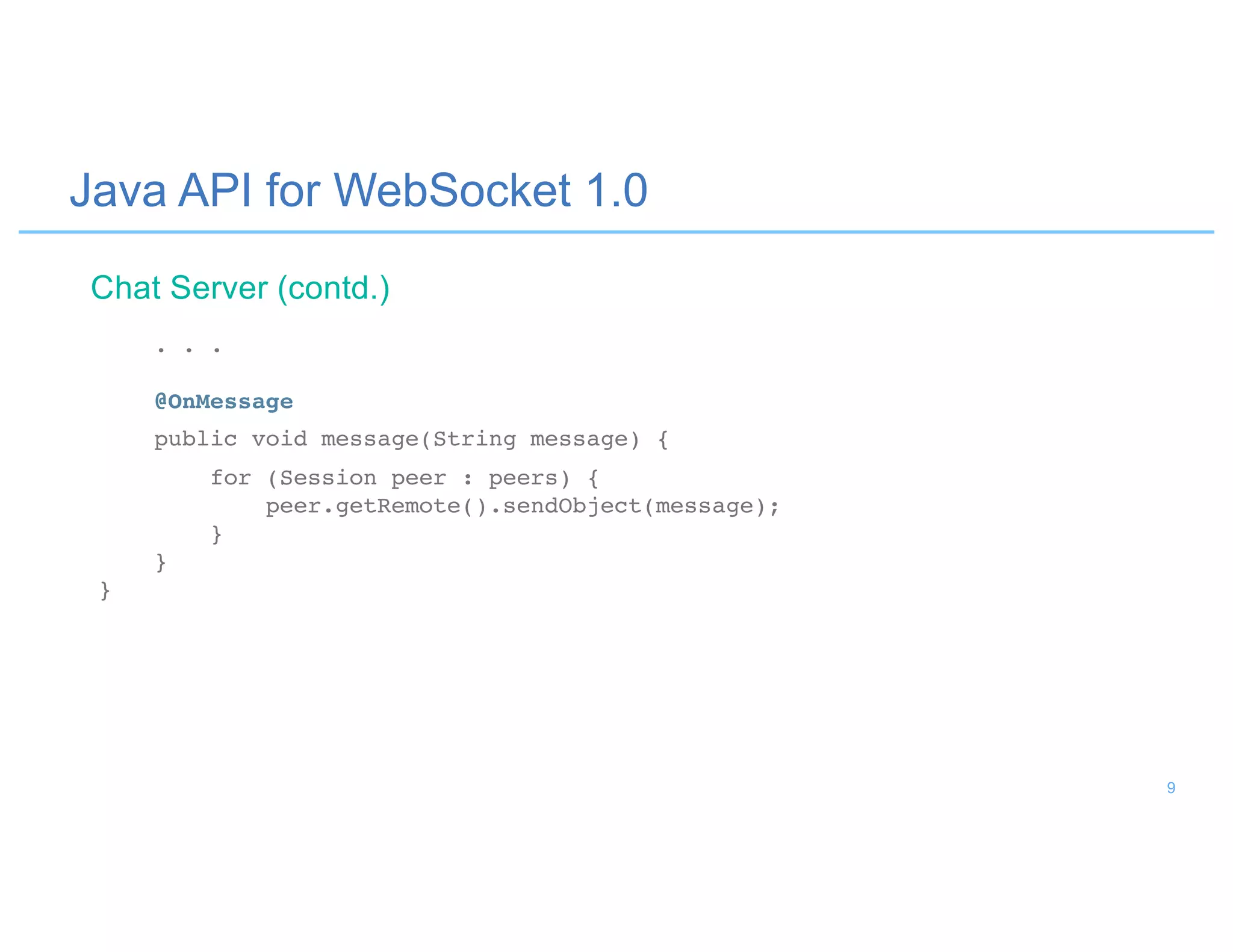Click the ellipsis dots above the annotation
This screenshot has height=952, width=1233.
(188, 349)
